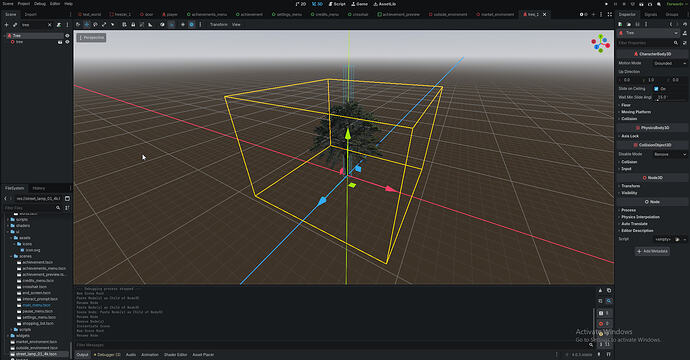
Task: Switch to the Signals tab
Action: pyautogui.click(x=650, y=15)
